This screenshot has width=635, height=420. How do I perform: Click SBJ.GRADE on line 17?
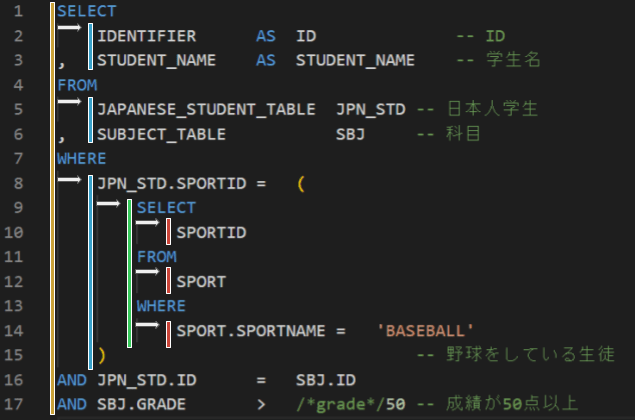coord(141,405)
